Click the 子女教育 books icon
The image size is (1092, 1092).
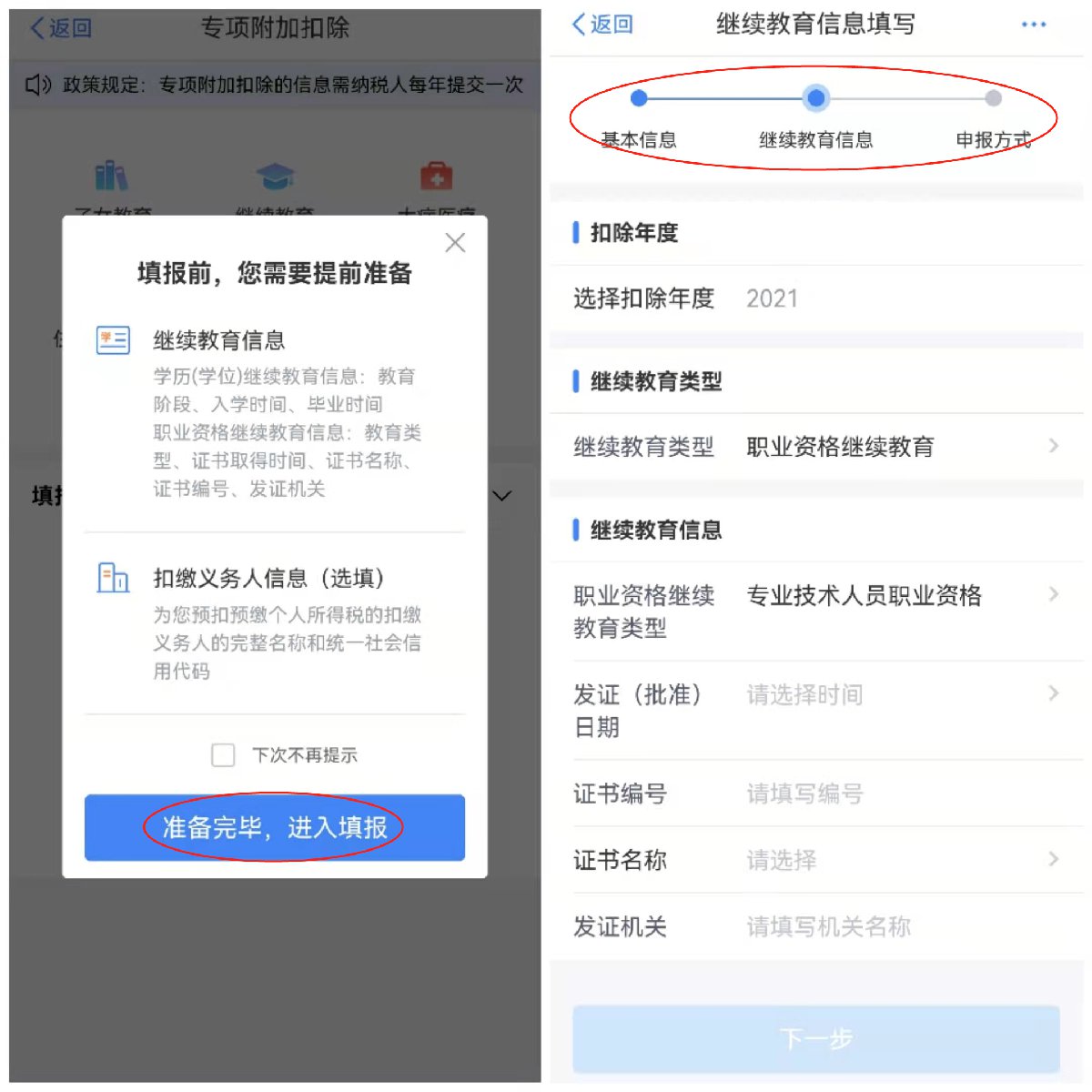(x=112, y=176)
